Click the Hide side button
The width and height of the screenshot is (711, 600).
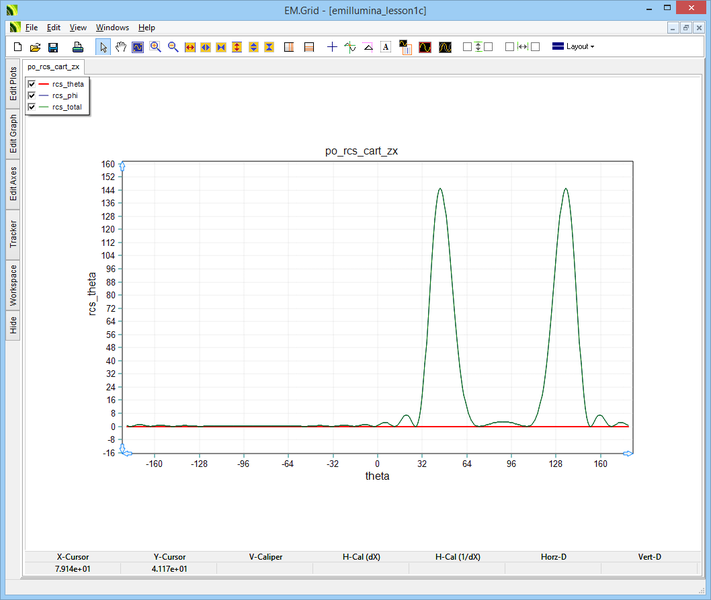tap(13, 326)
